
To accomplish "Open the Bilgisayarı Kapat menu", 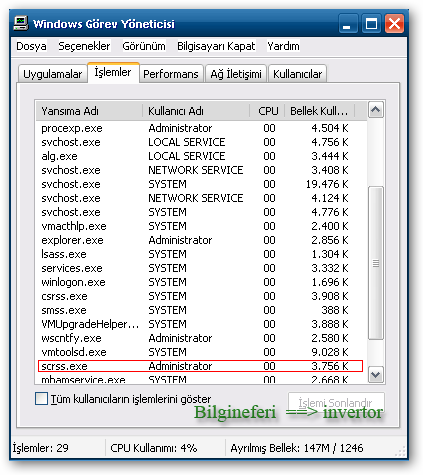I will [x=216, y=46].
